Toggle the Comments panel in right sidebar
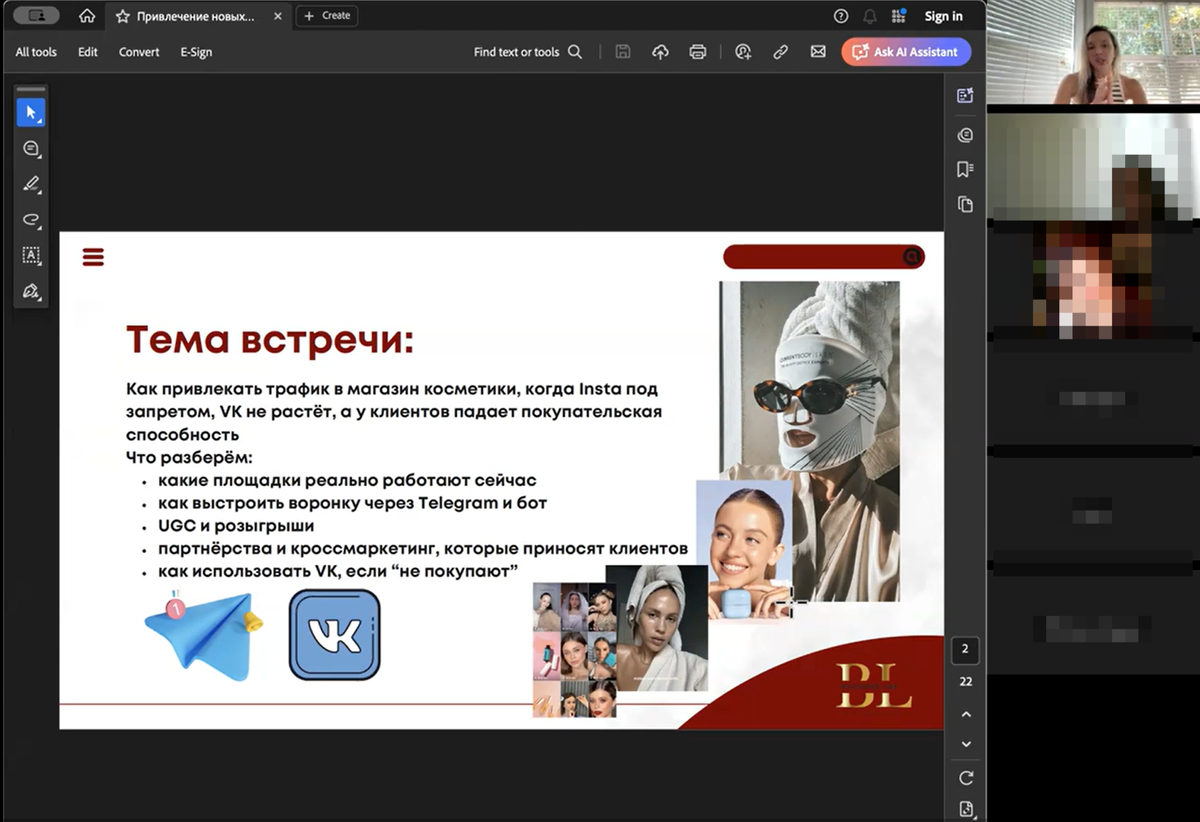The height and width of the screenshot is (822, 1200). click(x=965, y=135)
